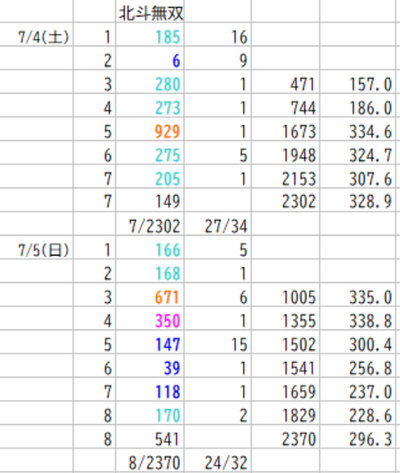The height and width of the screenshot is (473, 400).
Task: Select the average 296.3 cell
Action: point(360,439)
